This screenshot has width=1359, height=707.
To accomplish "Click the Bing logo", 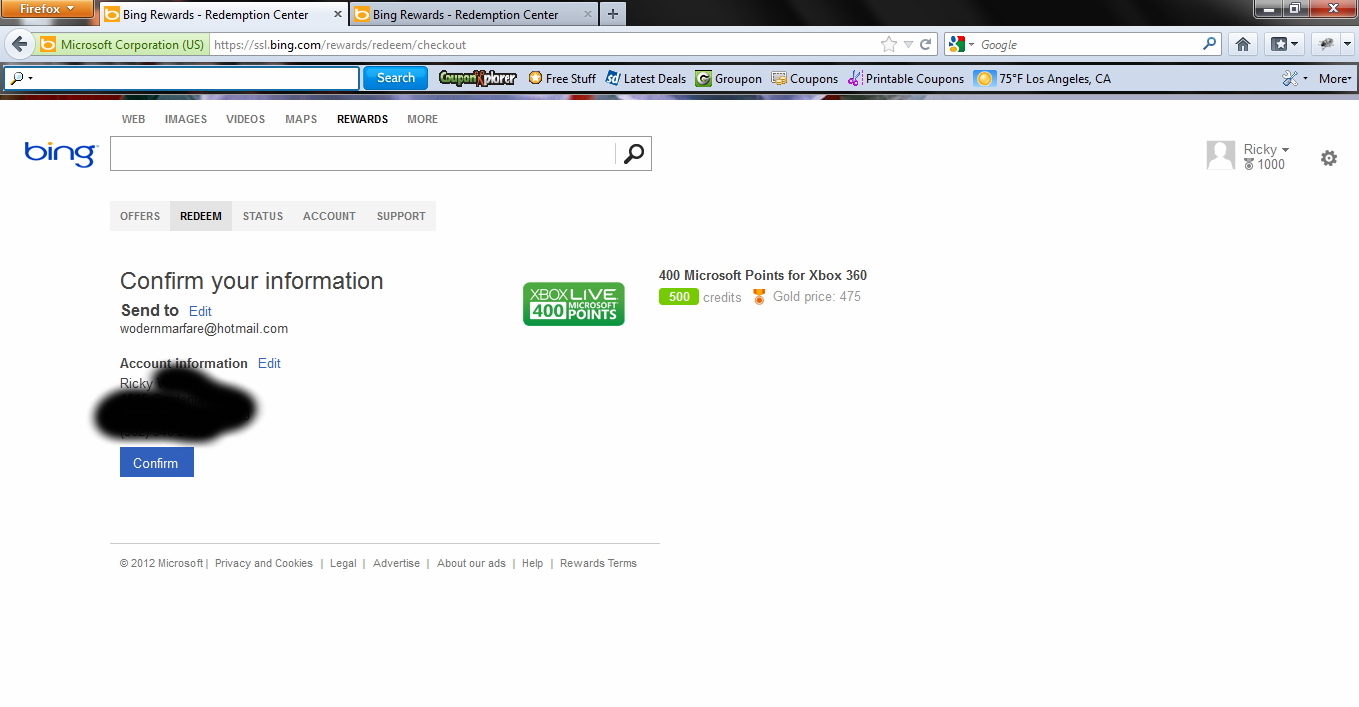I will [x=60, y=153].
